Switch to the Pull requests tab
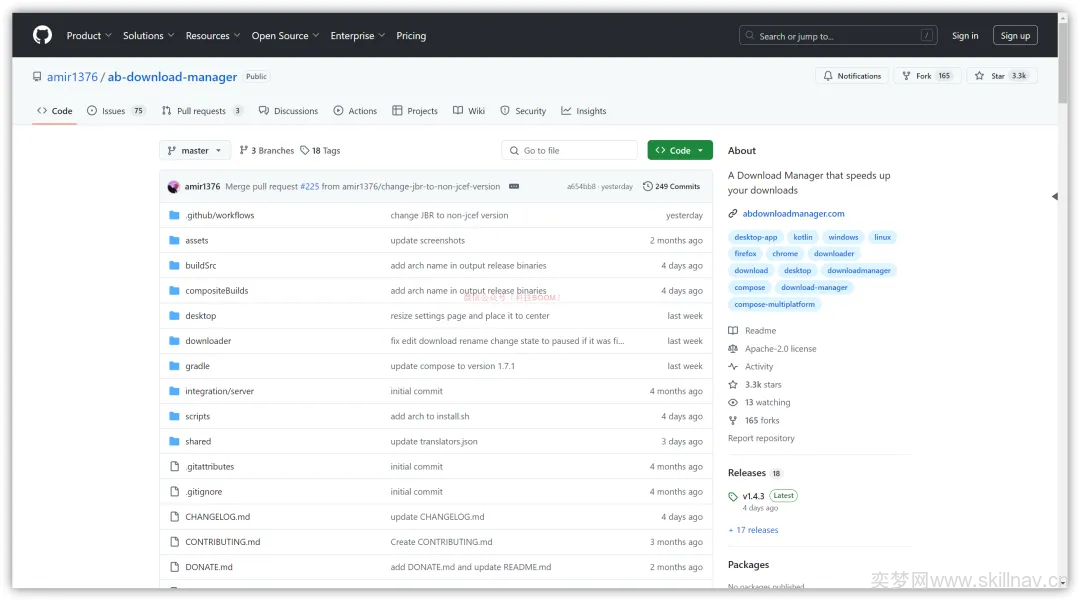1080x601 pixels. point(202,111)
